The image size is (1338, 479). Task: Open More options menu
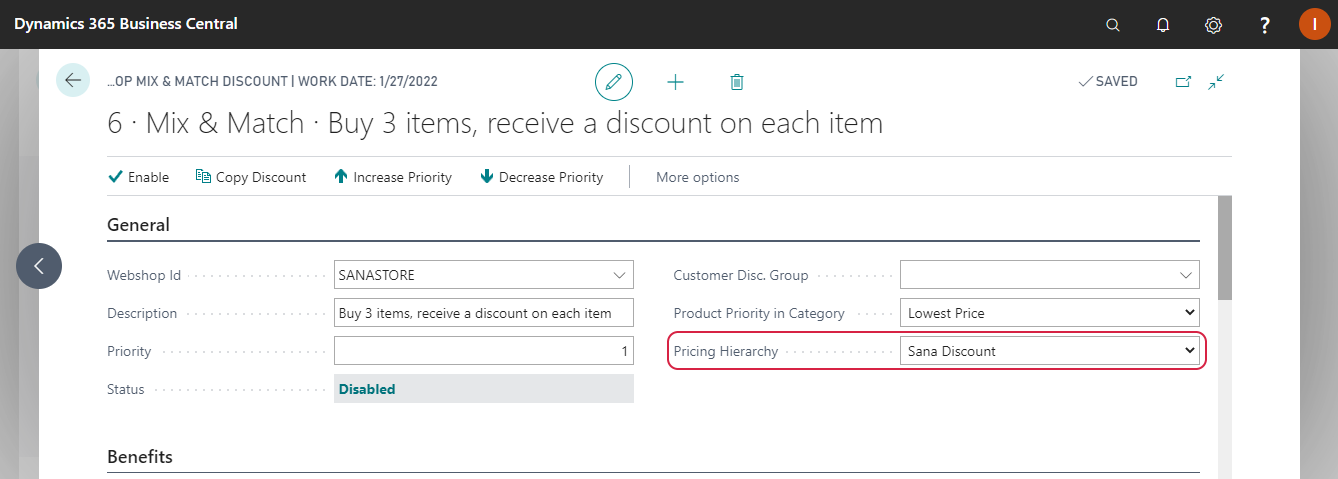pyautogui.click(x=697, y=177)
